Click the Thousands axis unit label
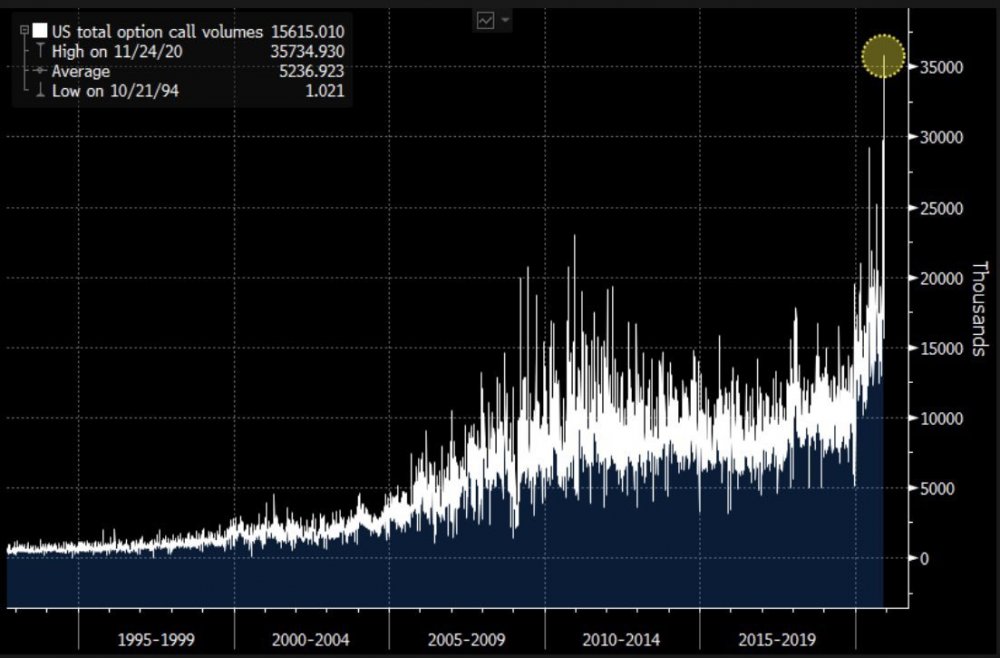The height and width of the screenshot is (658, 1000). (x=979, y=308)
